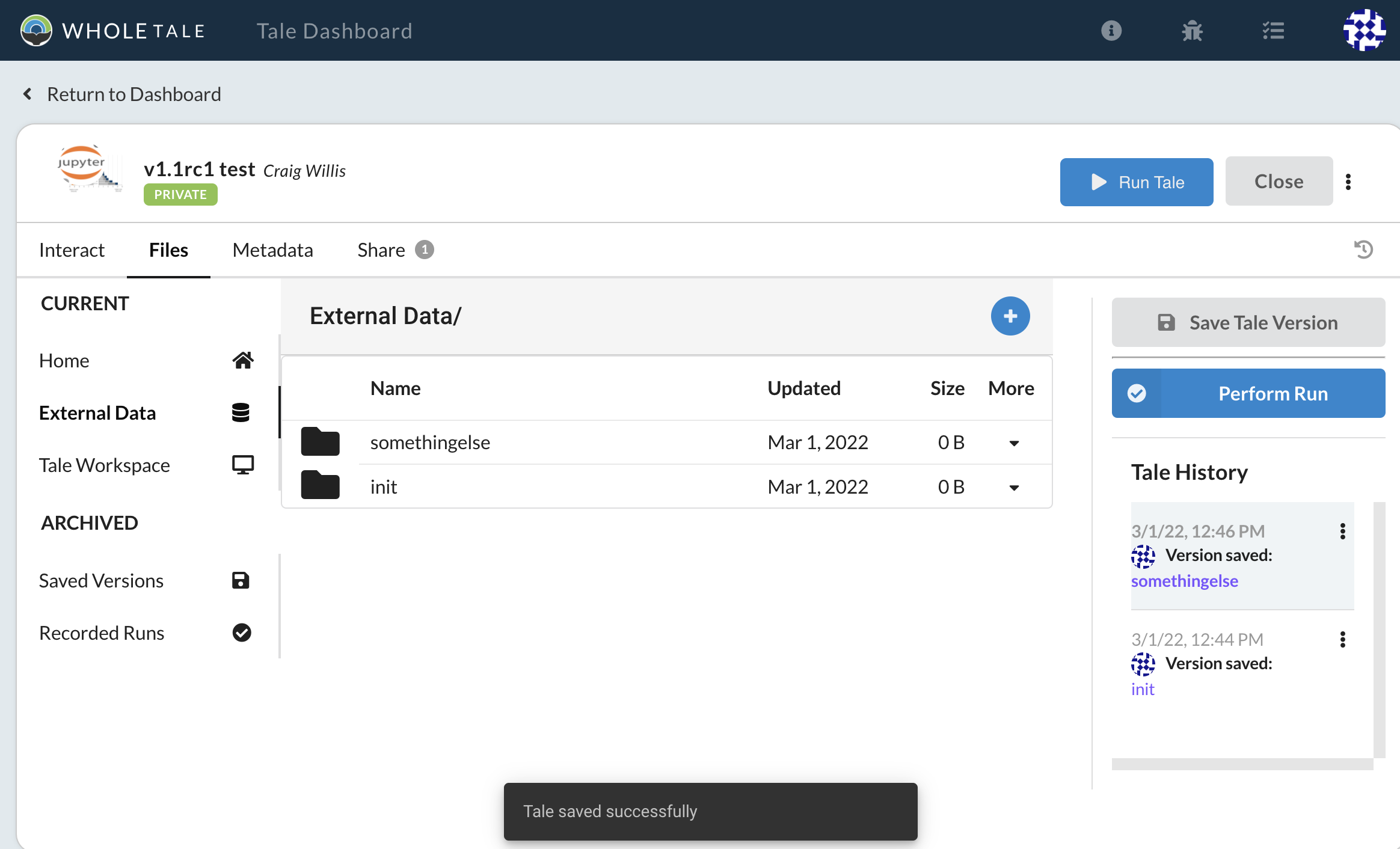
Task: Open the task list icon in header
Action: pos(1273,30)
